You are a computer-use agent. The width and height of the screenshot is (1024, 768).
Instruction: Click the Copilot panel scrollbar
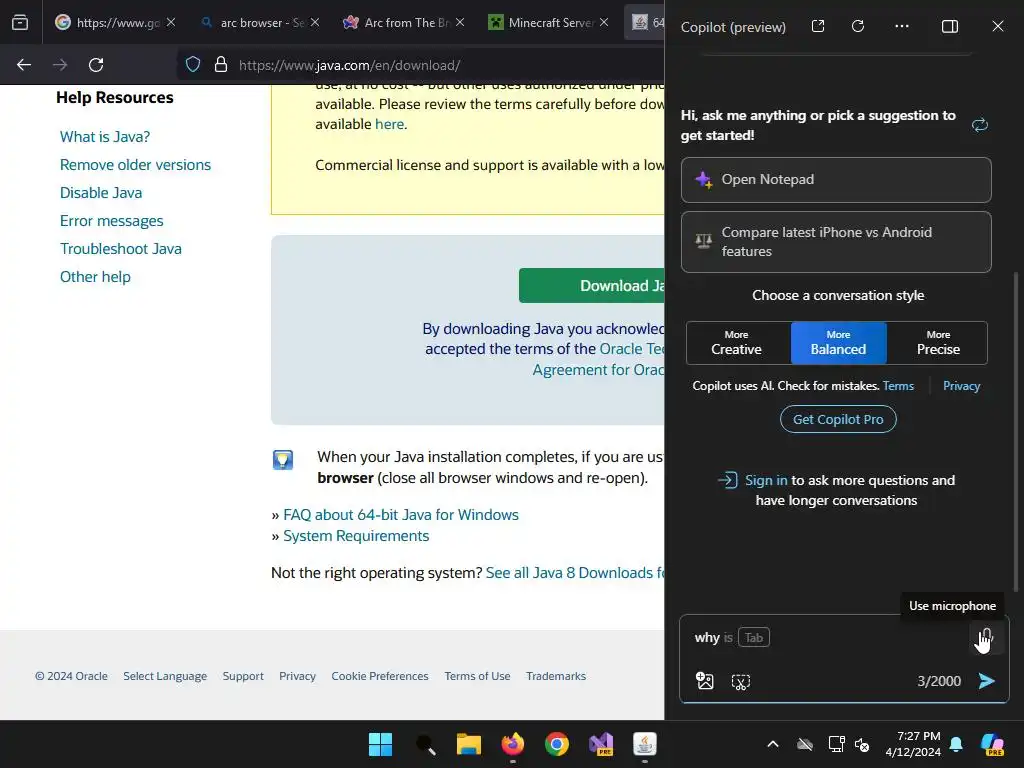point(1016,431)
